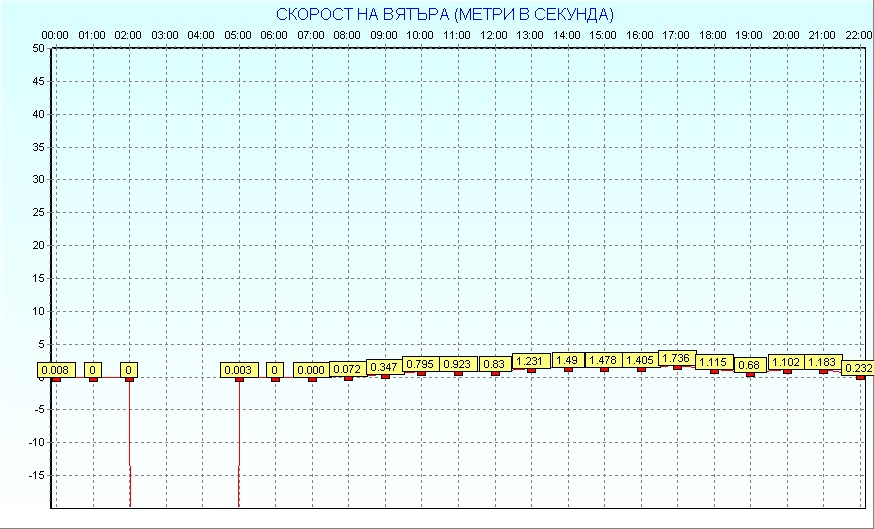Click the 12:00 time axis label
Image resolution: width=874 pixels, height=529 pixels.
coord(494,35)
